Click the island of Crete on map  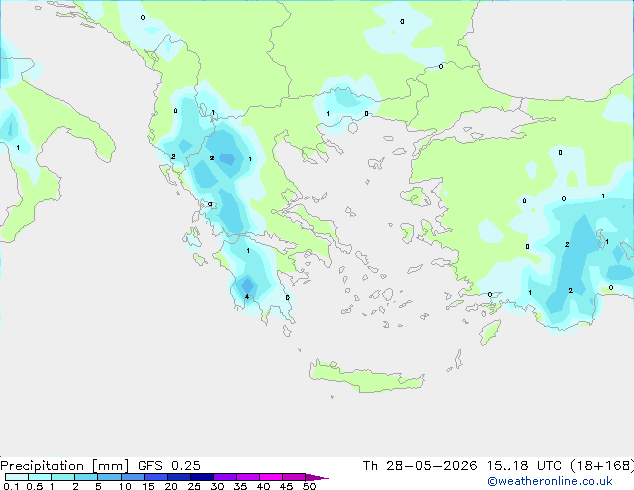[x=366, y=377]
